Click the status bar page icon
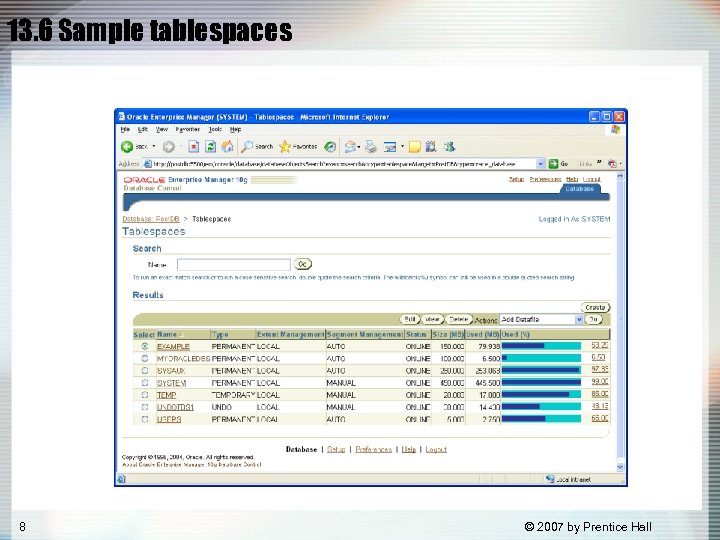720x540 pixels. point(121,479)
